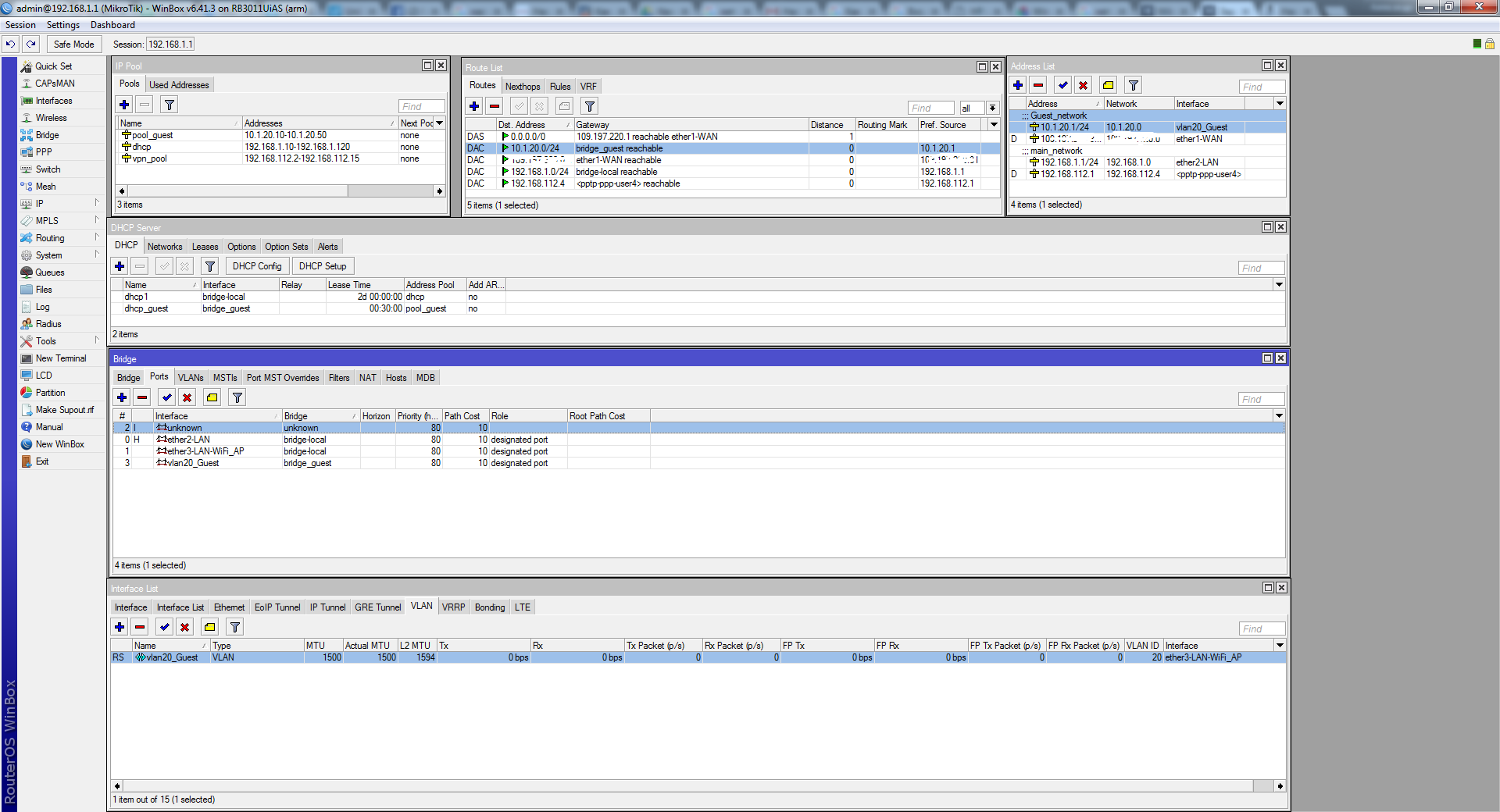Add a new bridge port with the plus icon
Screen dimensions: 1500x812
point(122,397)
